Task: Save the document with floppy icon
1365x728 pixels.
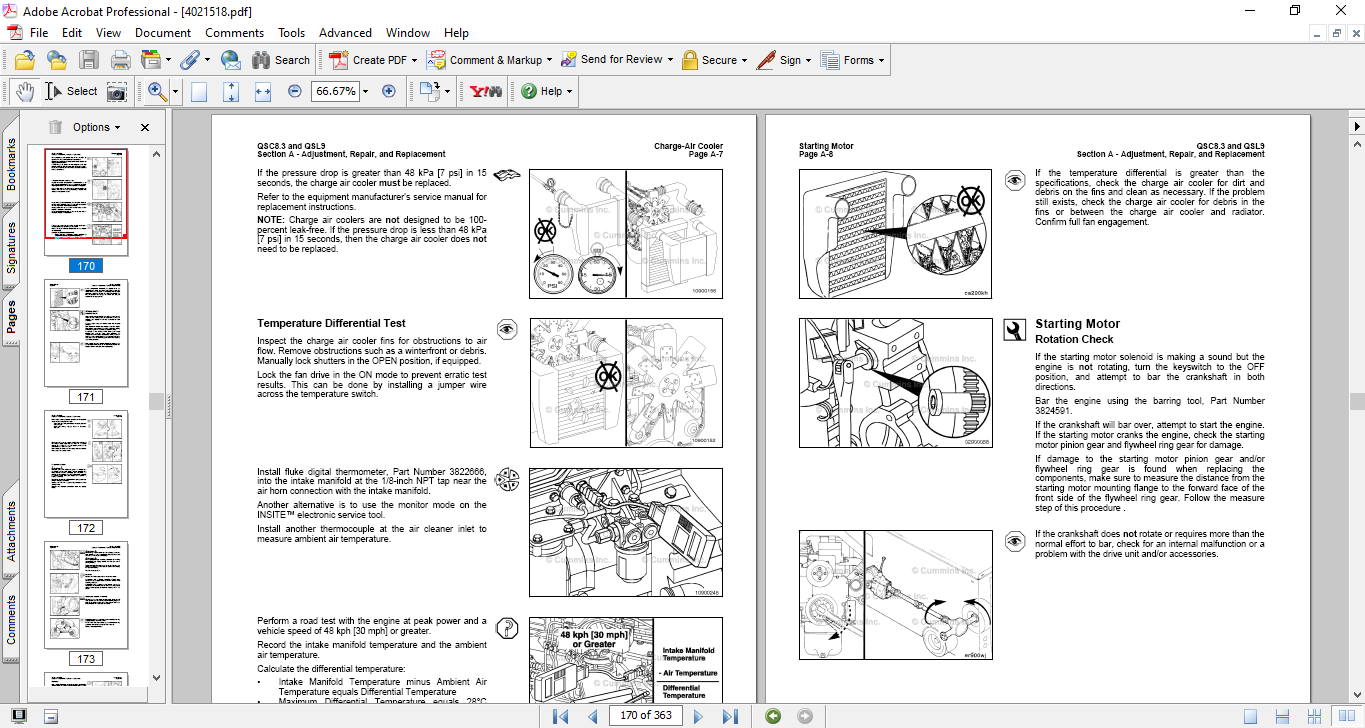Action: pos(89,60)
